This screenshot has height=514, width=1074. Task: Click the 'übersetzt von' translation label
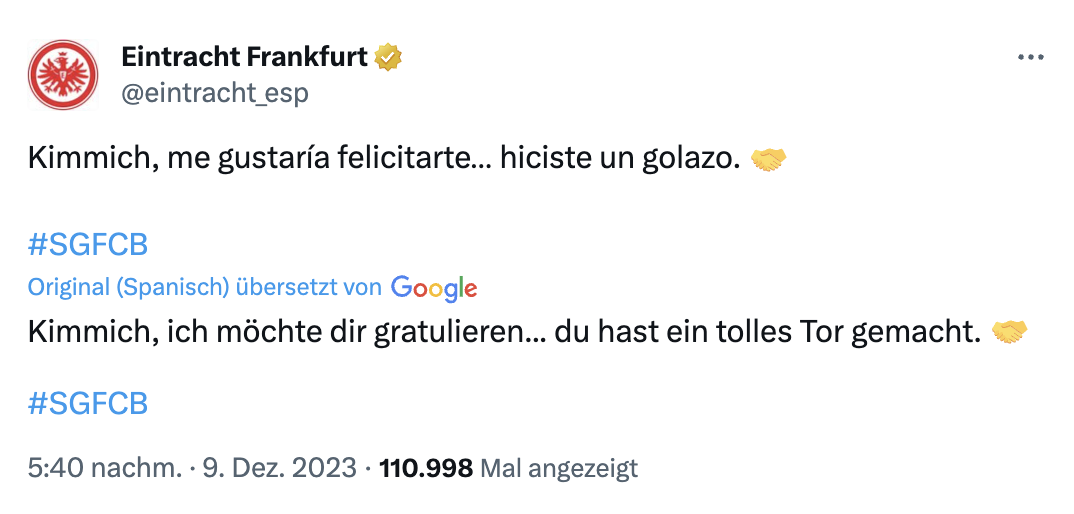(308, 288)
